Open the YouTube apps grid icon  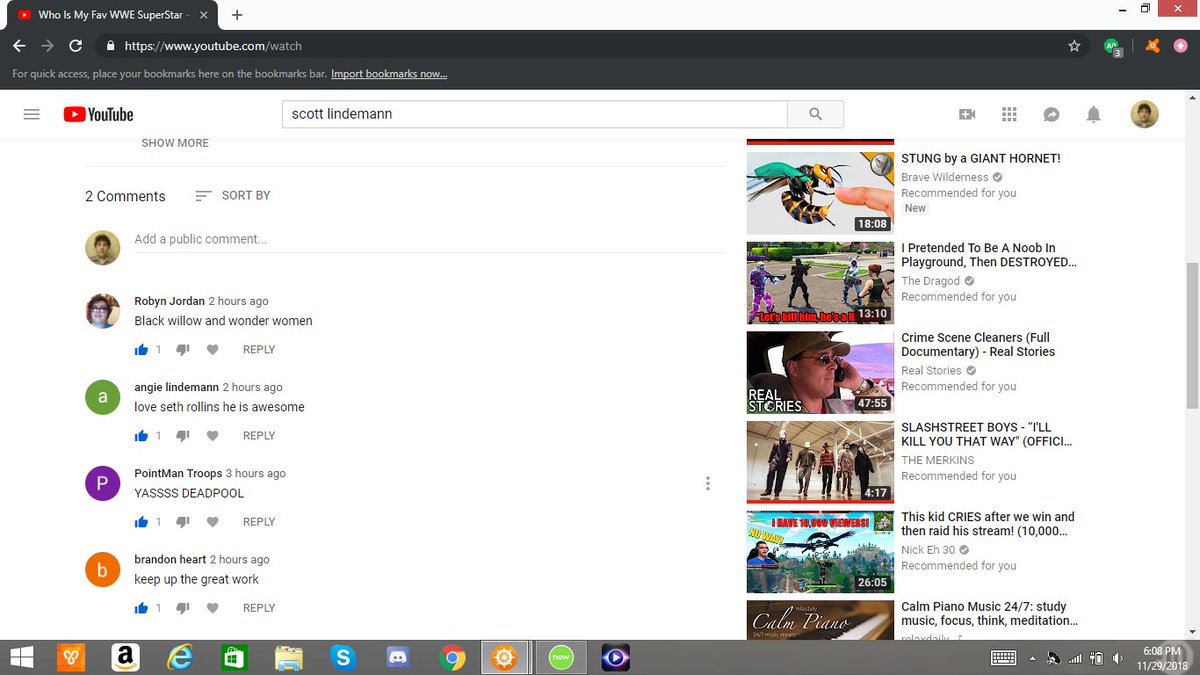pyautogui.click(x=1009, y=114)
